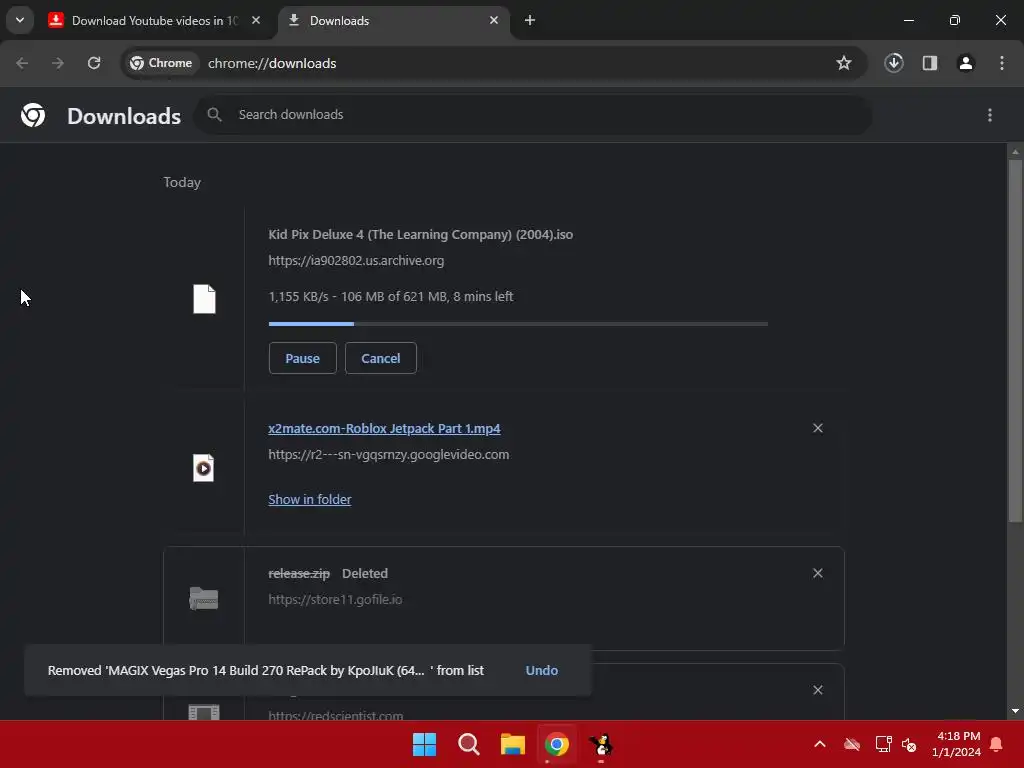Click the Chrome site info chip
This screenshot has height=768, width=1024.
click(x=161, y=63)
